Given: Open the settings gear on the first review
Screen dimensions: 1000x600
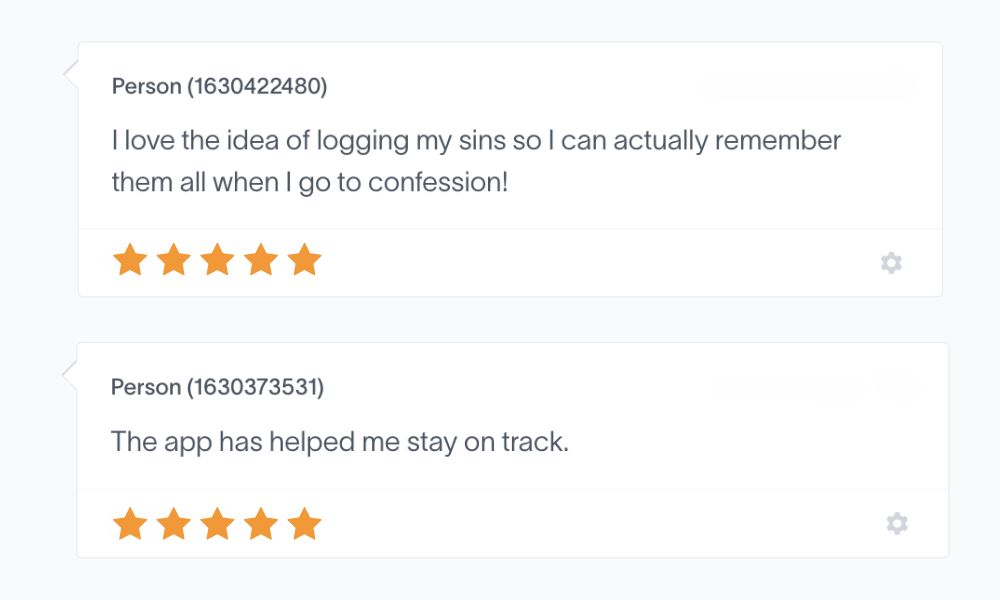Looking at the screenshot, I should pos(892,262).
